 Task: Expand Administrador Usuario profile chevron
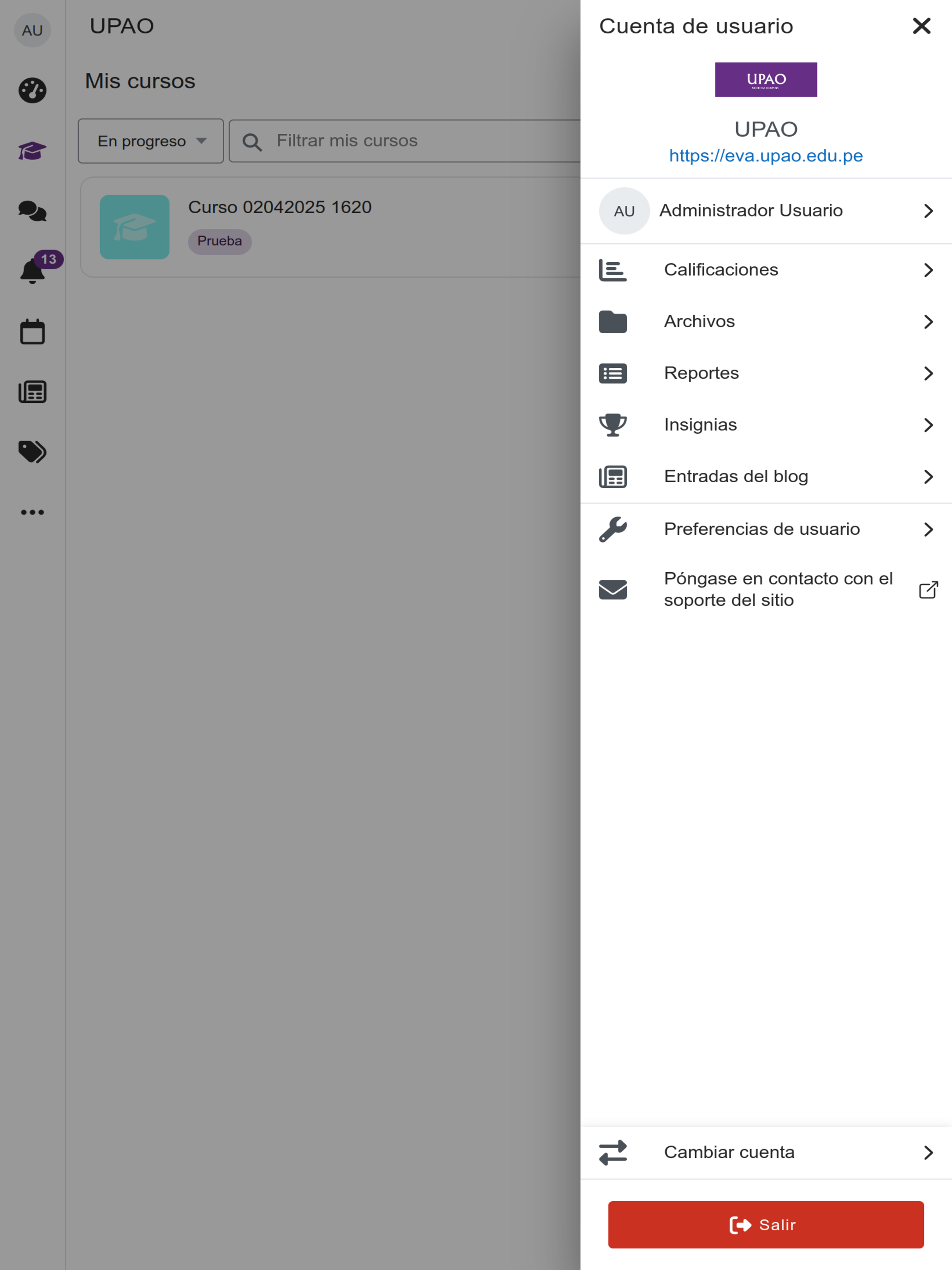point(928,211)
